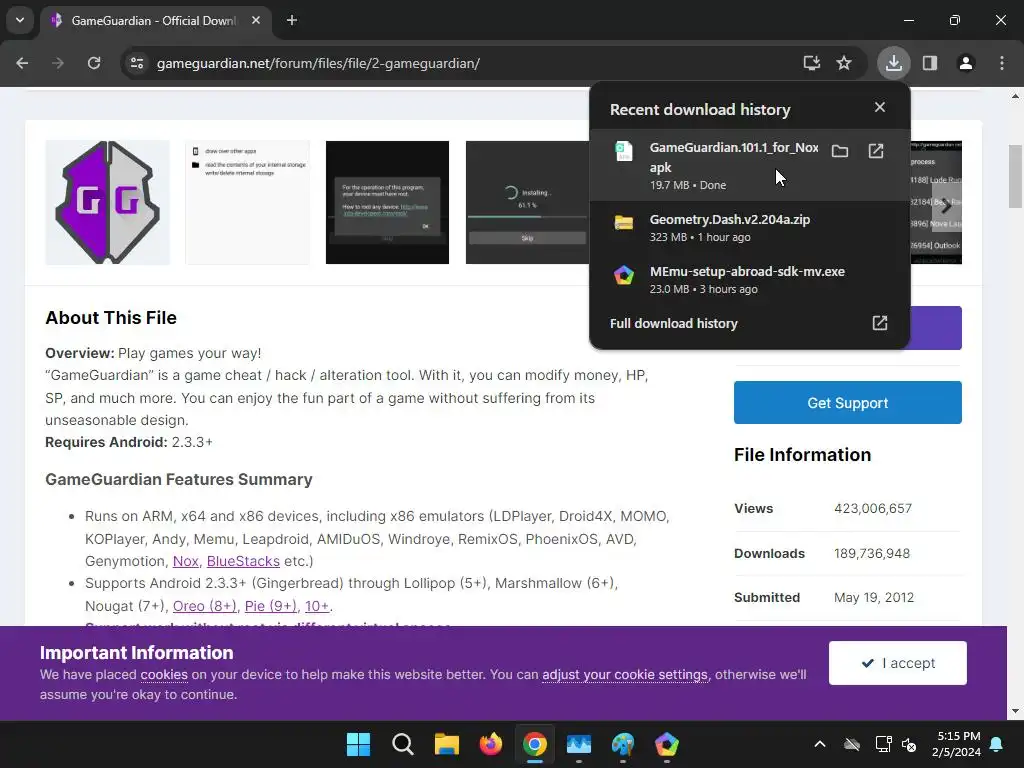The image size is (1024, 768).
Task: Show GameGuardian apk in folder
Action: [840, 152]
